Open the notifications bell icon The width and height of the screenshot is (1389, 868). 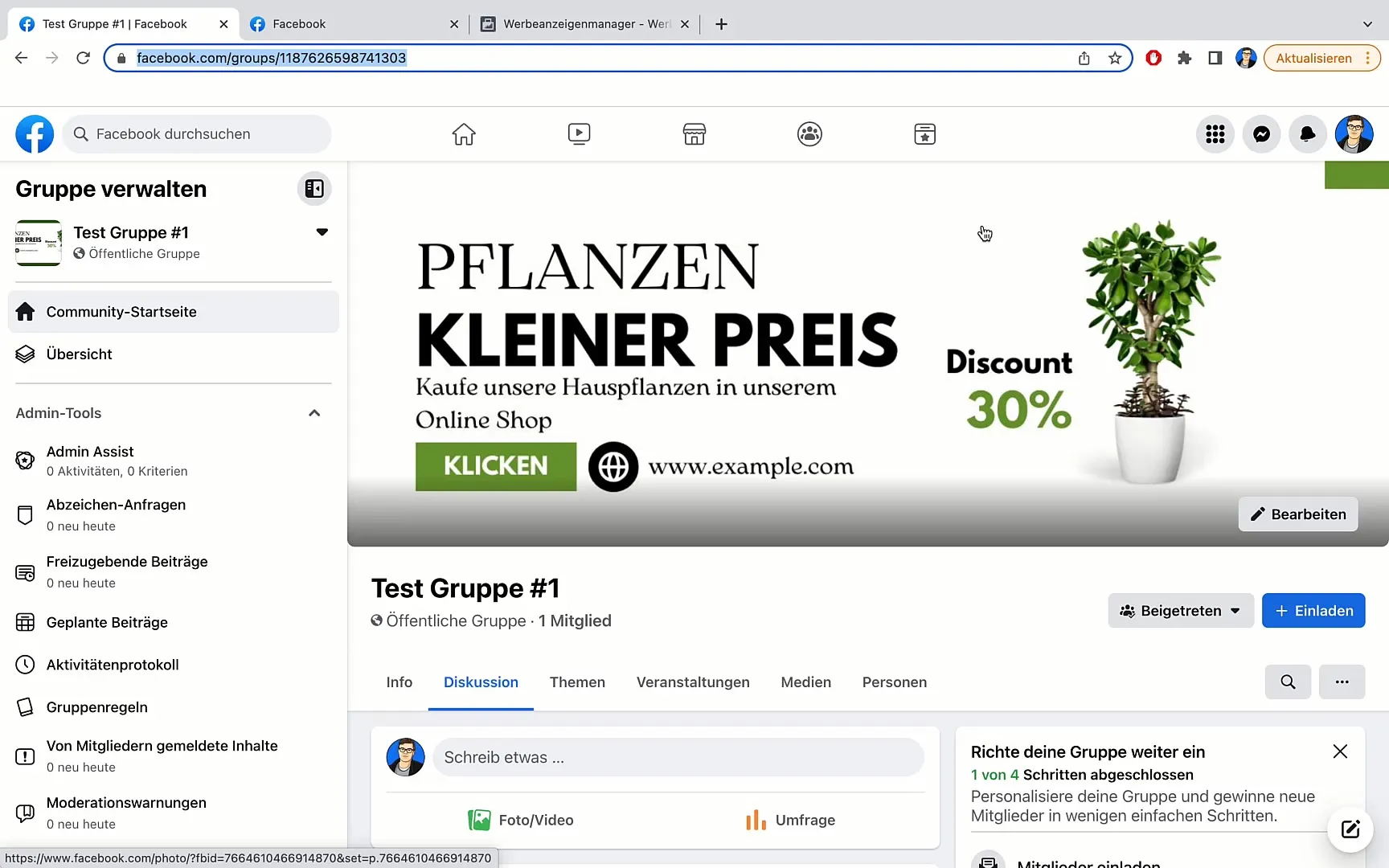[x=1308, y=134]
